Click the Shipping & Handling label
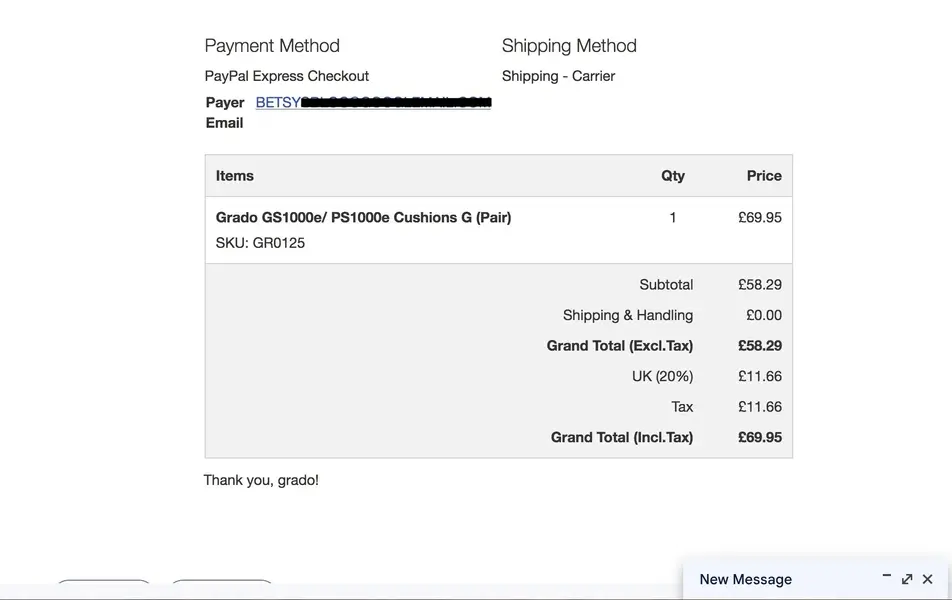The image size is (952, 600). 628,315
